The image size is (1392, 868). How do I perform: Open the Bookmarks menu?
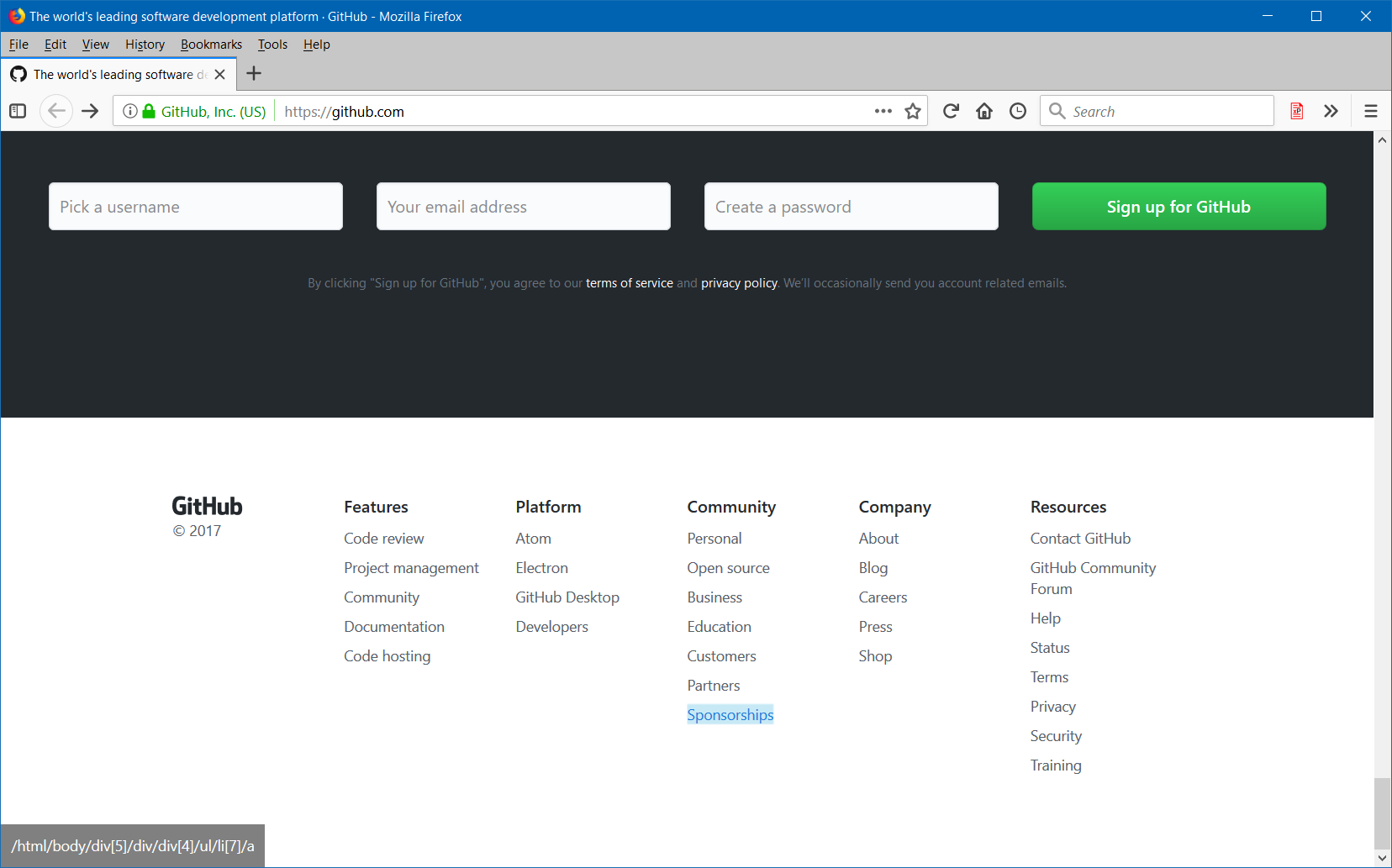(211, 45)
